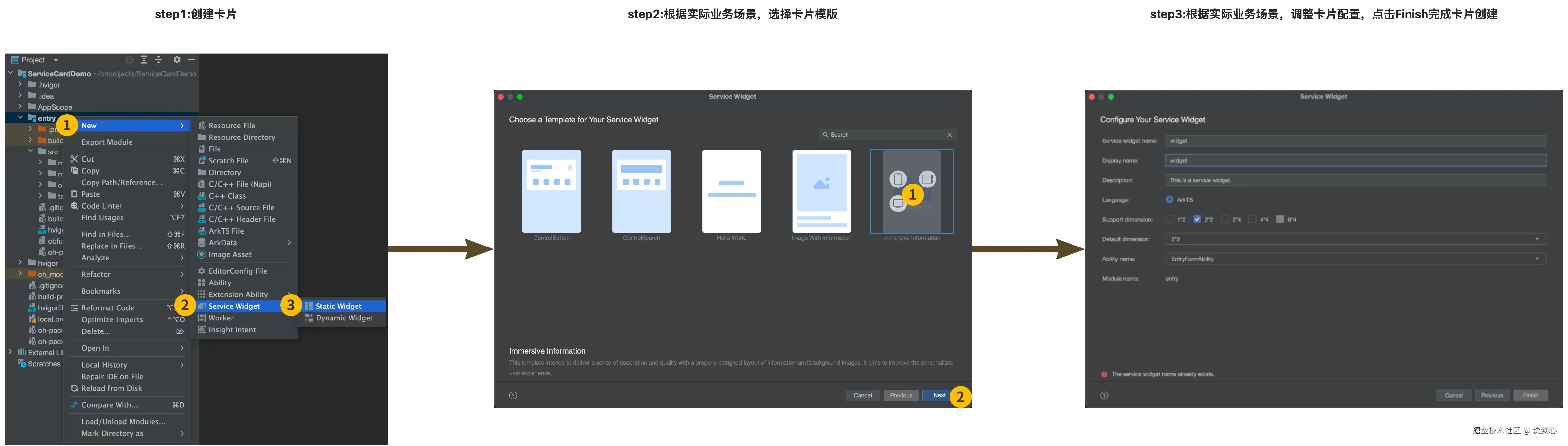Select the Immersive Information template thumbnail

(x=911, y=191)
